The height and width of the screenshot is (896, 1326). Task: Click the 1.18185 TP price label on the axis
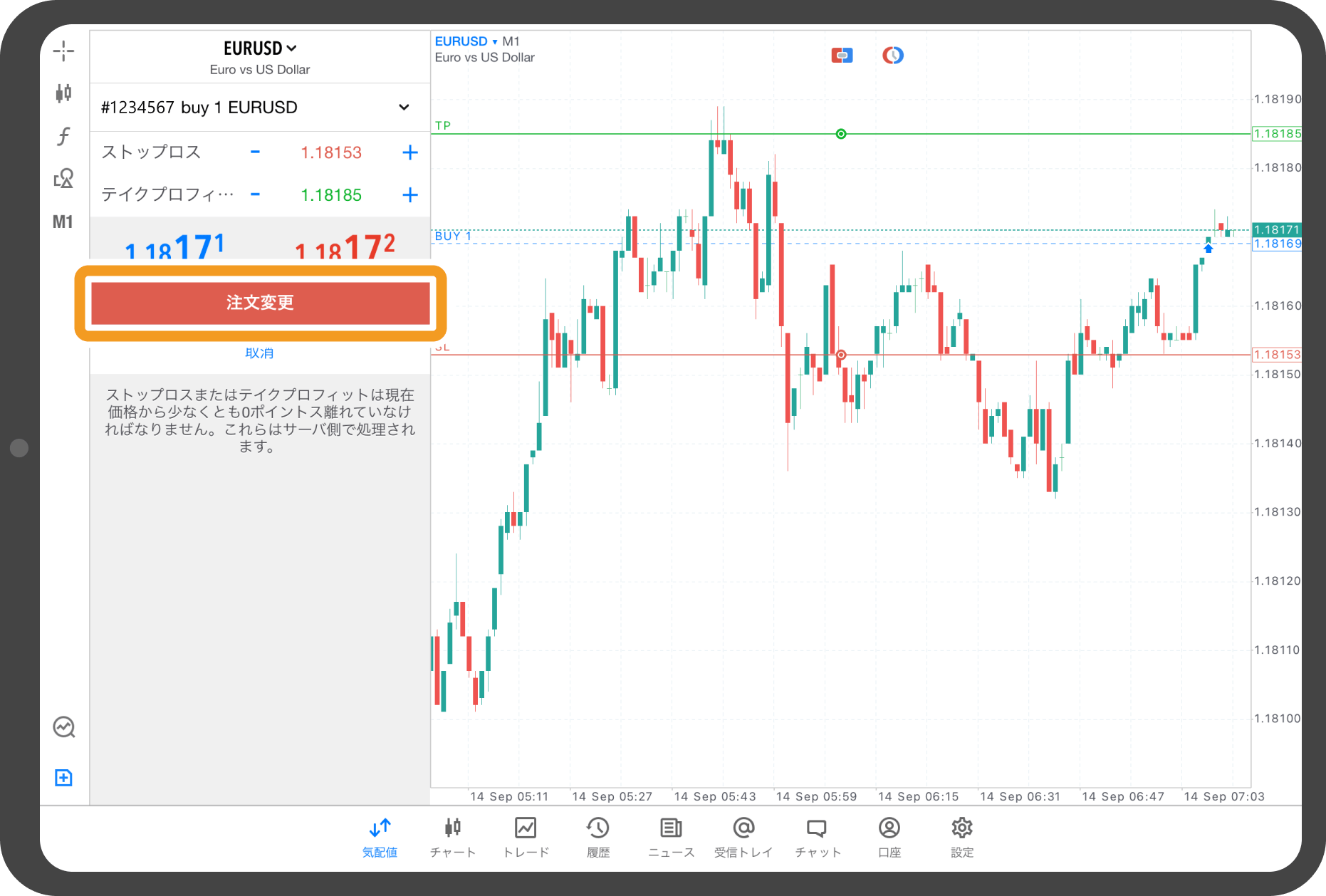1277,133
